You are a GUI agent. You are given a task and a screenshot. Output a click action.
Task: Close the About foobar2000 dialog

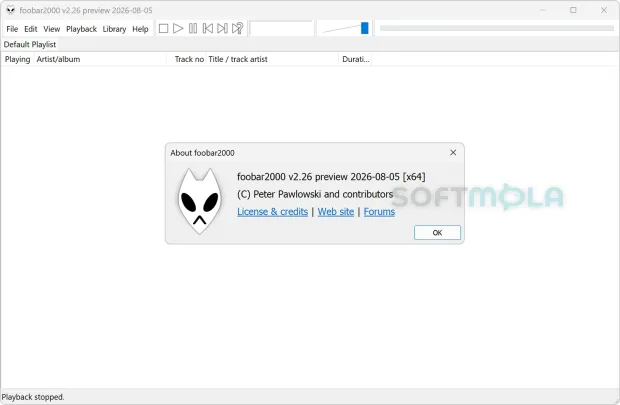pyautogui.click(x=453, y=153)
